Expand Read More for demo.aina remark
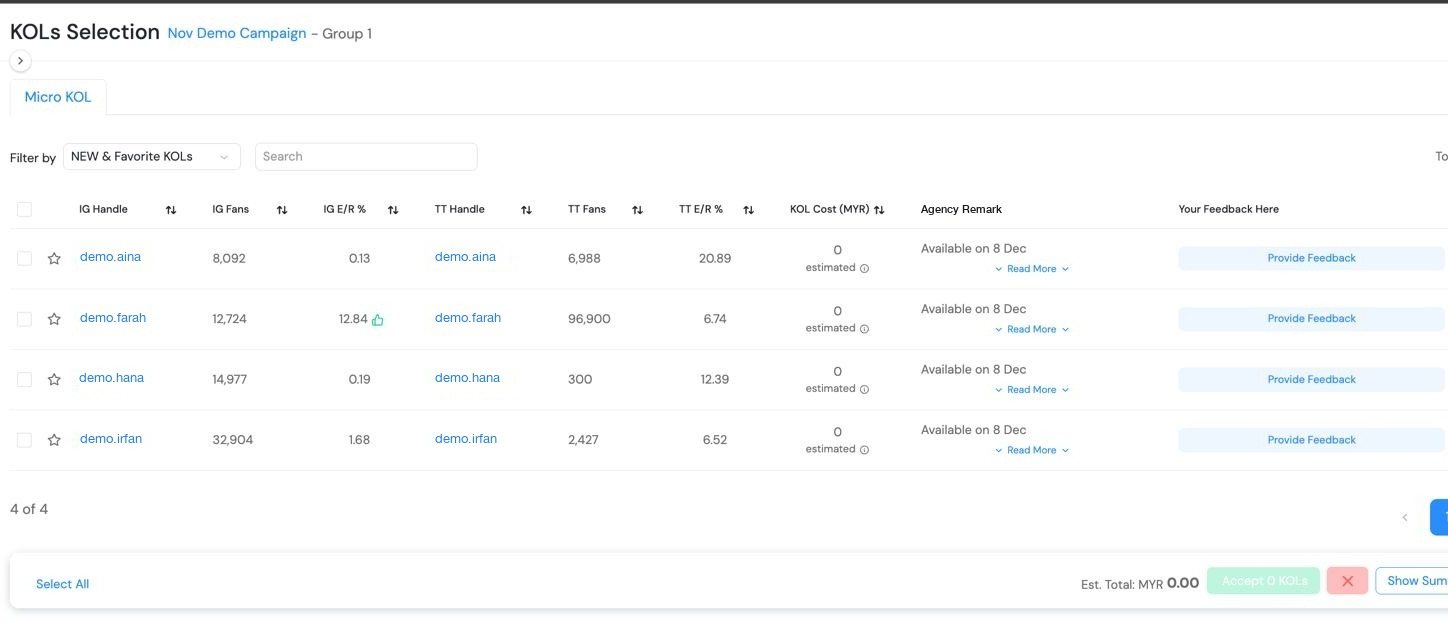Viewport: 1448px width, 634px height. point(1032,269)
